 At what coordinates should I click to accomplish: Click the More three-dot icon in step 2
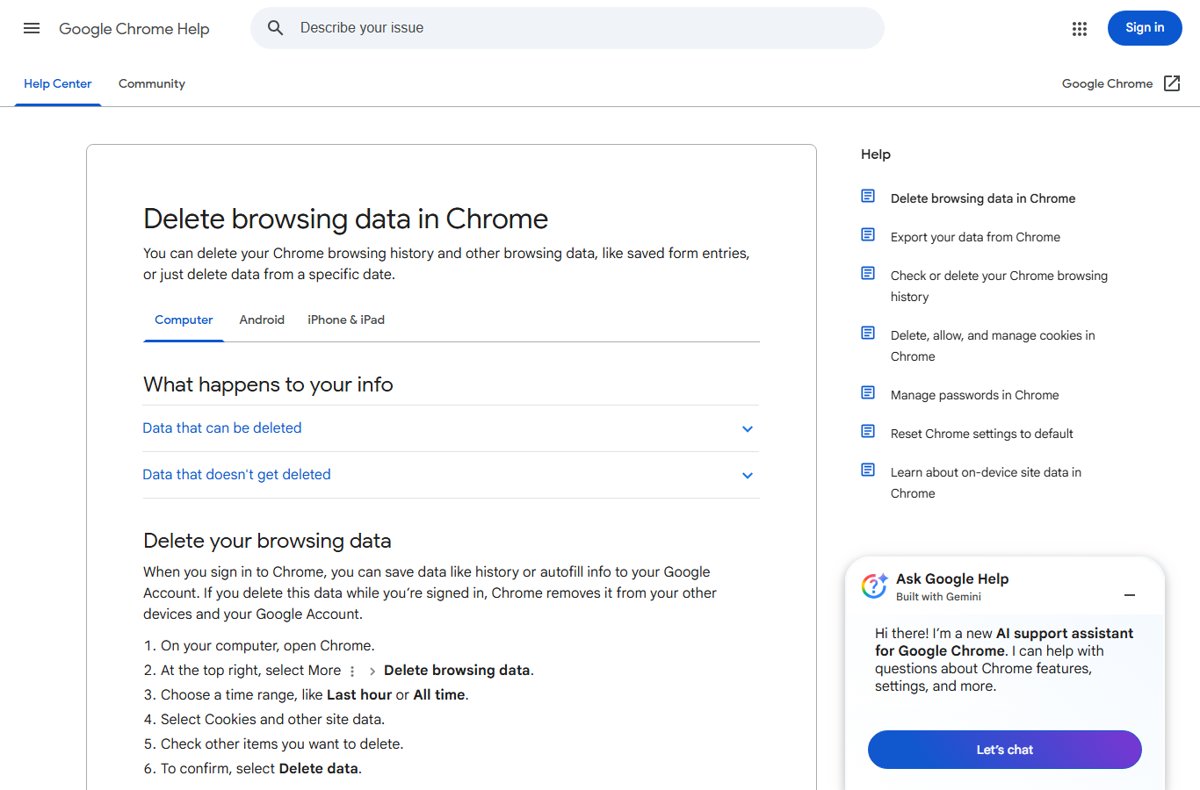[352, 671]
